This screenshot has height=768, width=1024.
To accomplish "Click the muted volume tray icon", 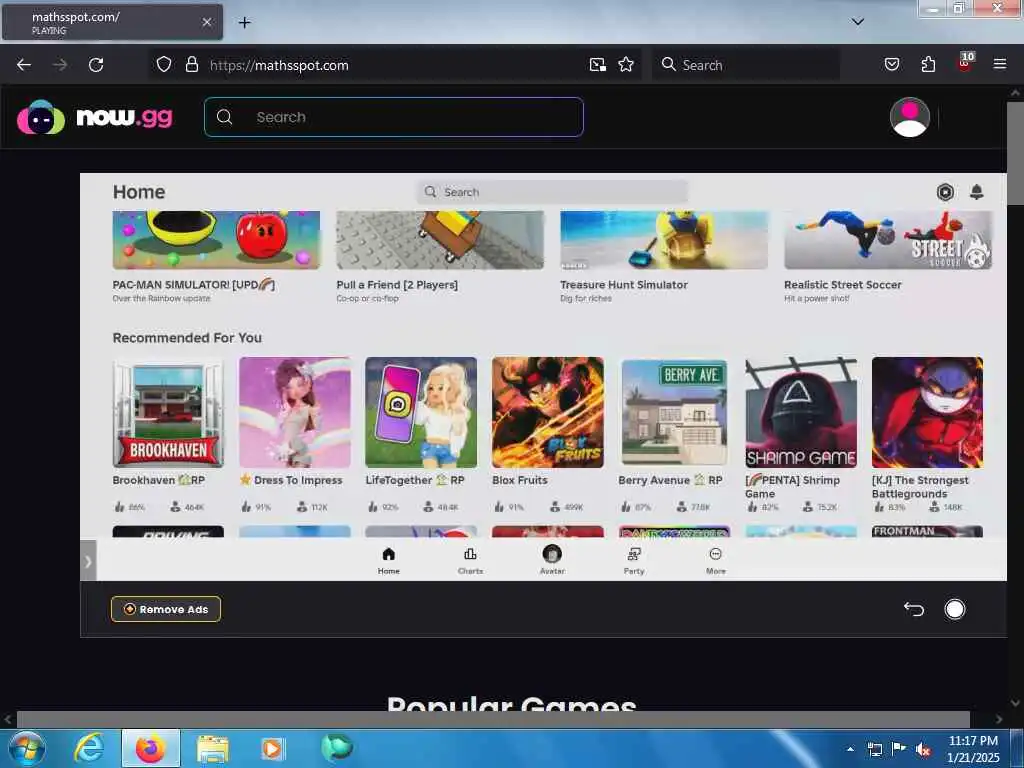I will [x=923, y=750].
